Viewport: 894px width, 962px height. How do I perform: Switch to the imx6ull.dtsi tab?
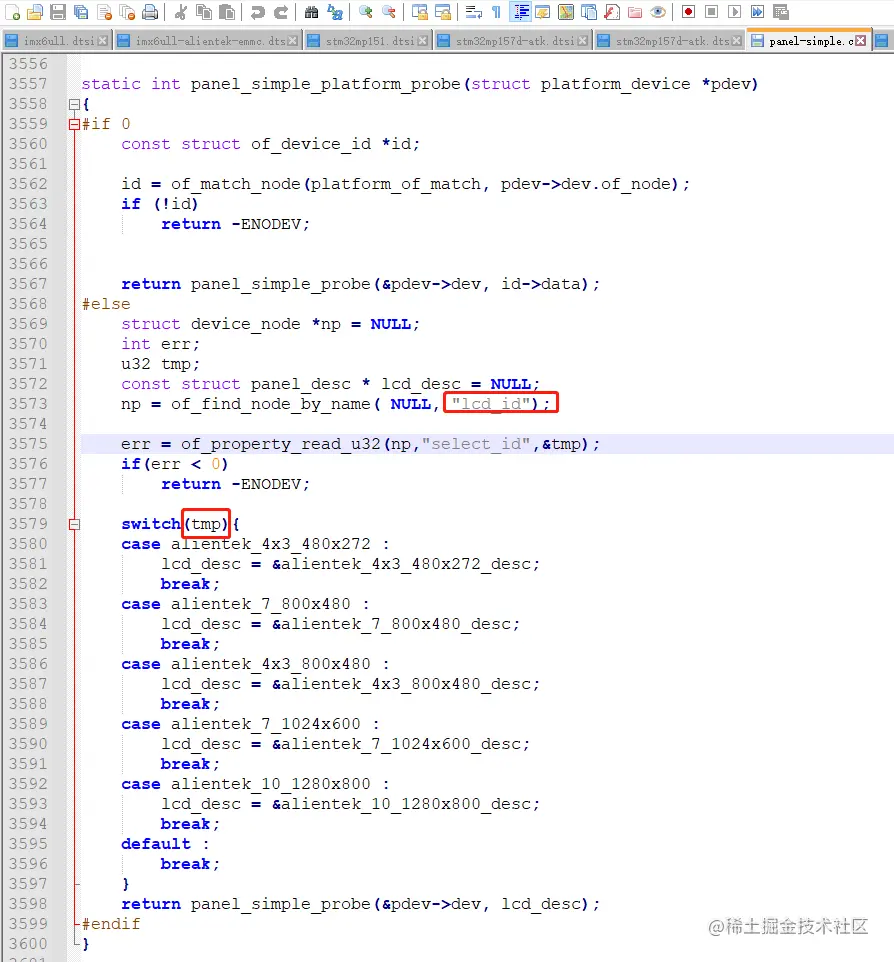pyautogui.click(x=58, y=41)
